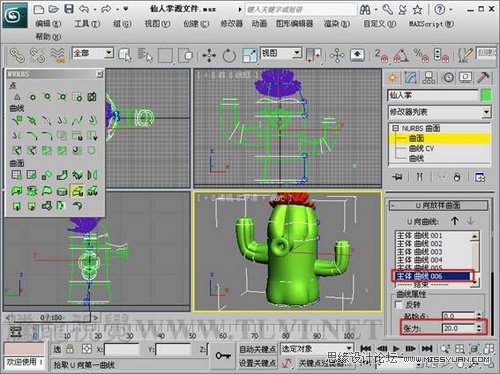The image size is (500, 374).
Task: Switch to the Display panel tab
Action: pos(466,78)
